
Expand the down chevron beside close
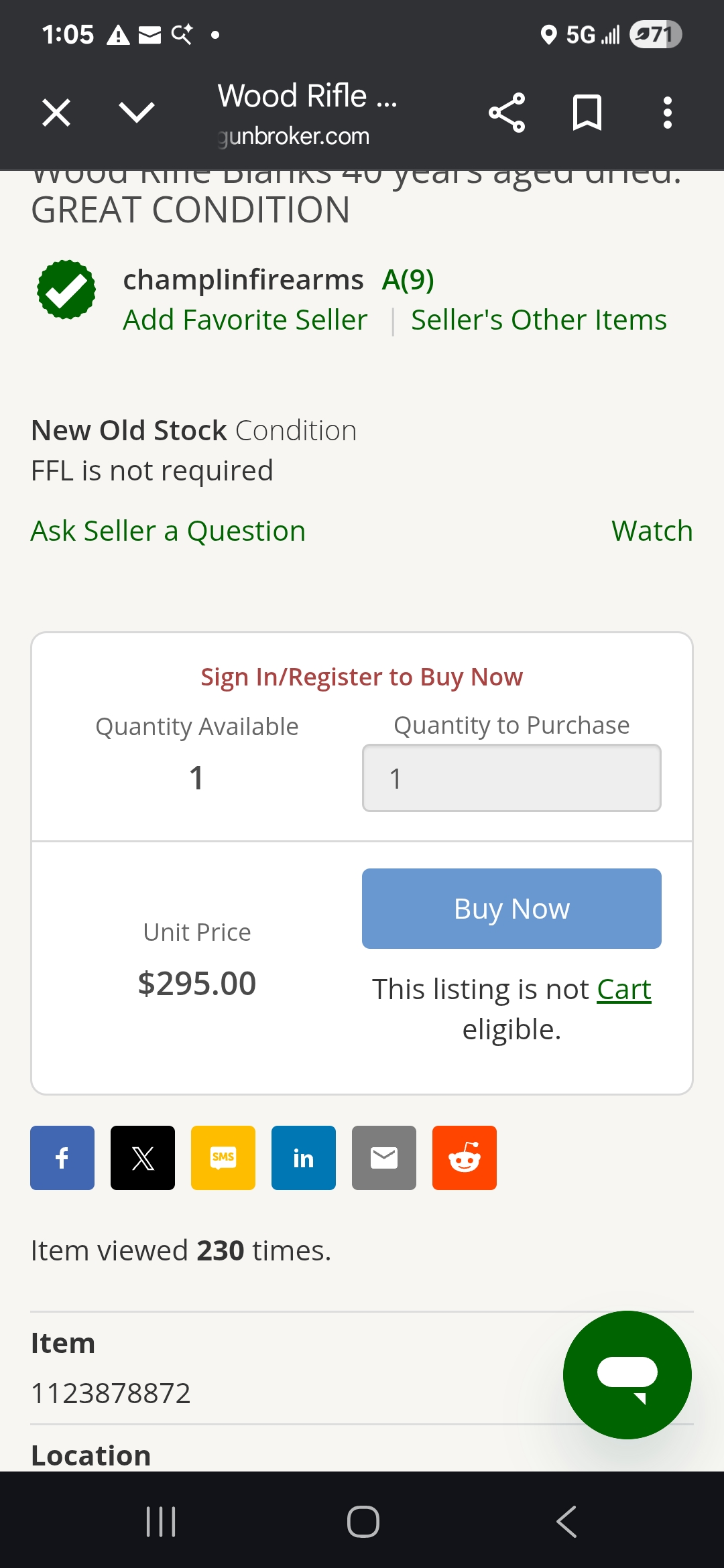[137, 113]
